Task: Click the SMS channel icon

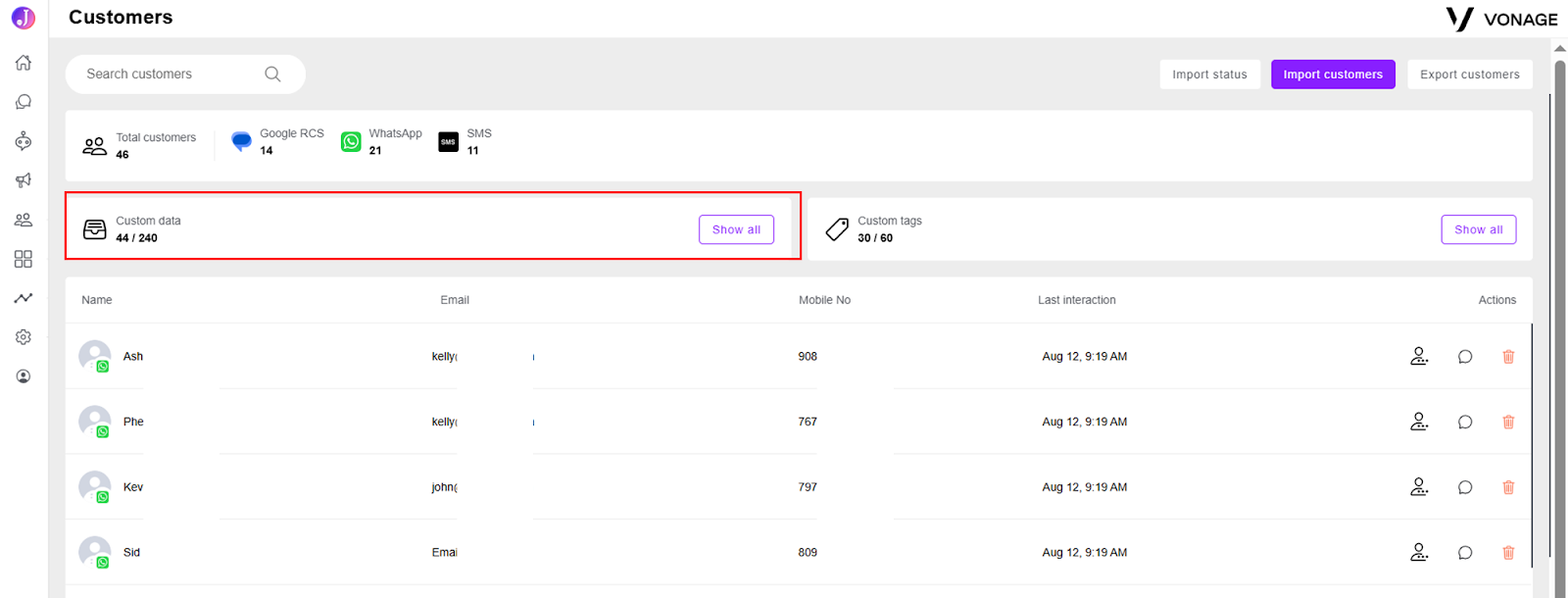Action: point(448,141)
